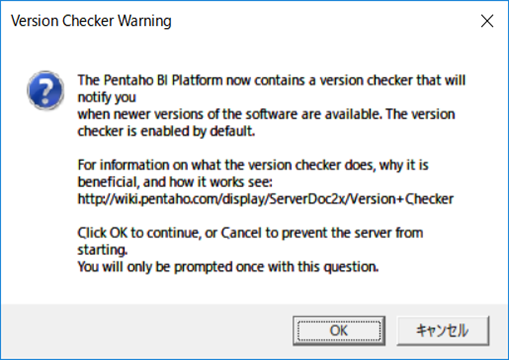Click the wiki.pentaho.com URL in the message
This screenshot has height=361, width=509.
(x=265, y=199)
